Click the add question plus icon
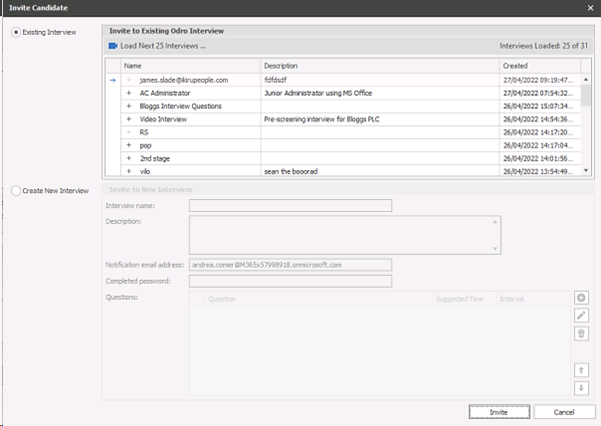The width and height of the screenshot is (601, 426). tap(582, 298)
